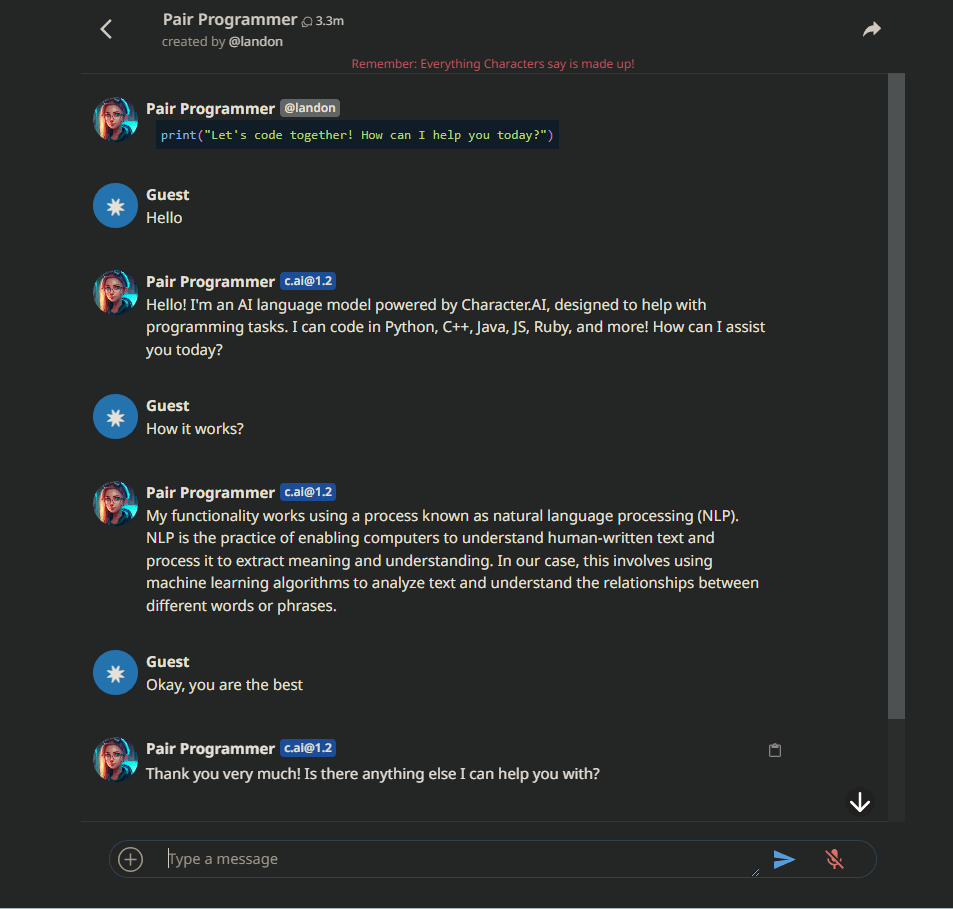953x909 pixels.
Task: Click c.ai@1.2 tag on the NLP reply
Action: pyautogui.click(x=307, y=491)
